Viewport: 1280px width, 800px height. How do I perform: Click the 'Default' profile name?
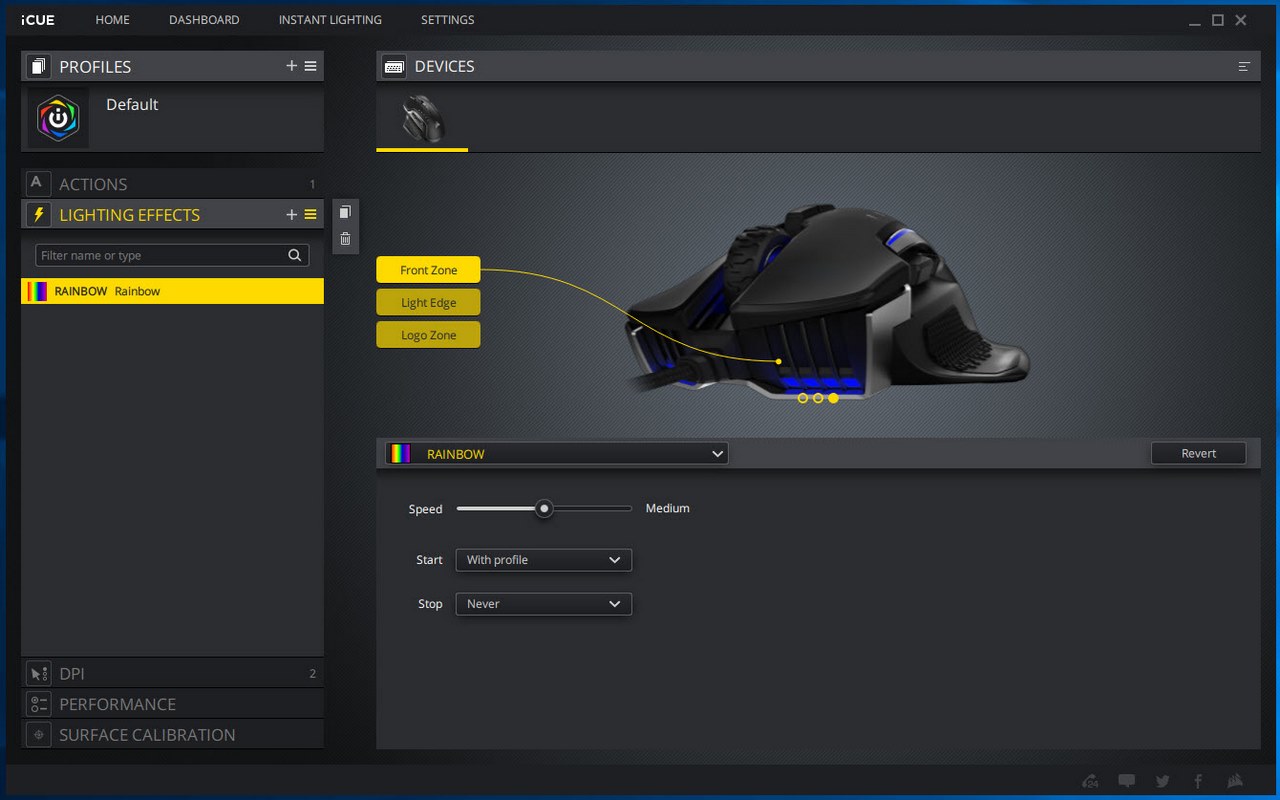pos(132,104)
